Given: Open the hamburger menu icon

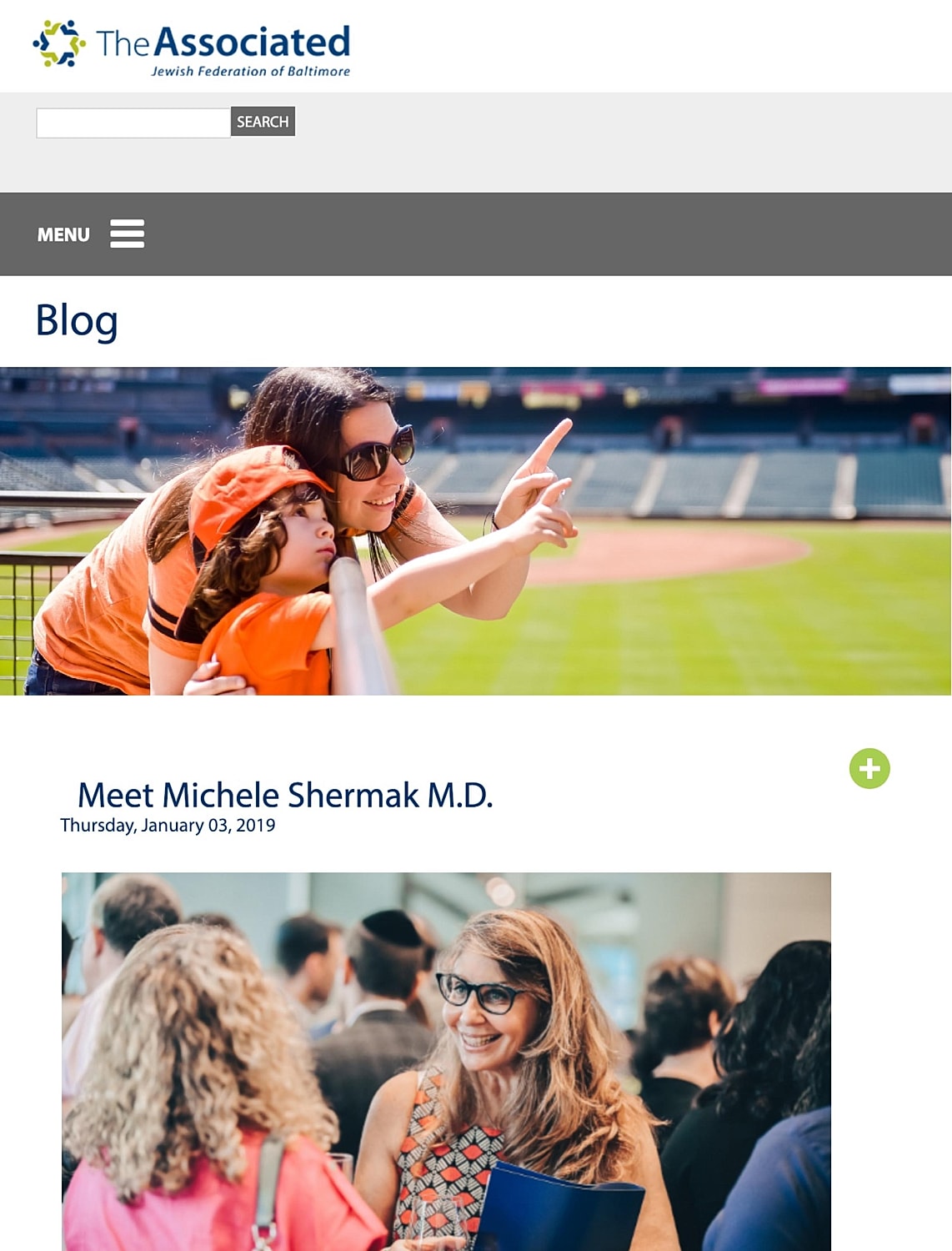Looking at the screenshot, I should 127,234.
